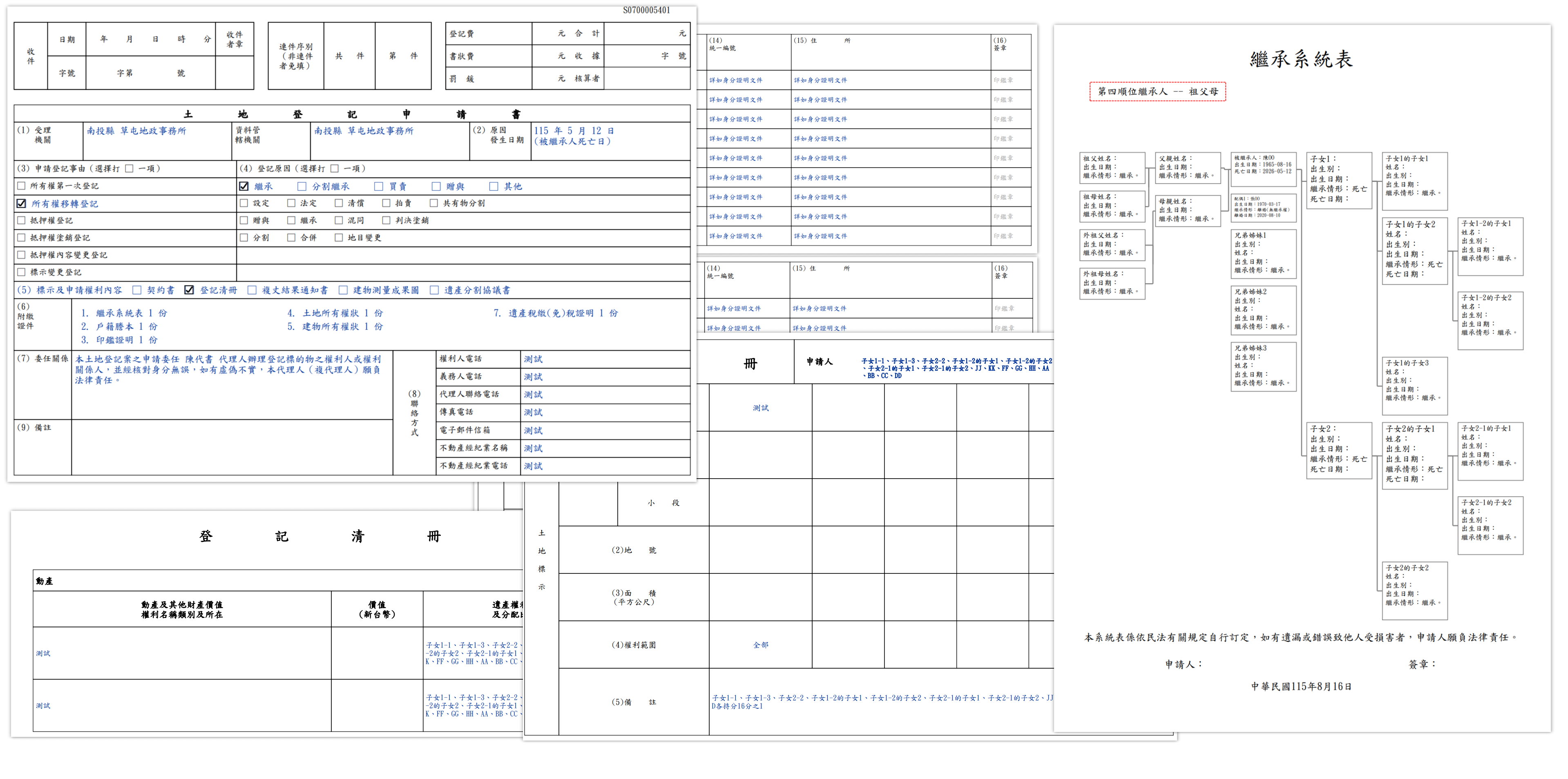Click attachment entry 遺產稅繳(免)稅證明 1 份
1568x779 pixels.
556,313
